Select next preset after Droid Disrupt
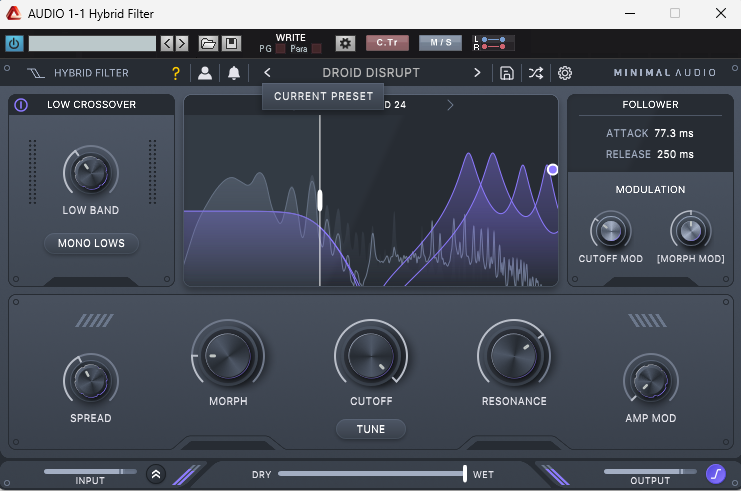Screen dimensions: 741x491 [x=477, y=73]
